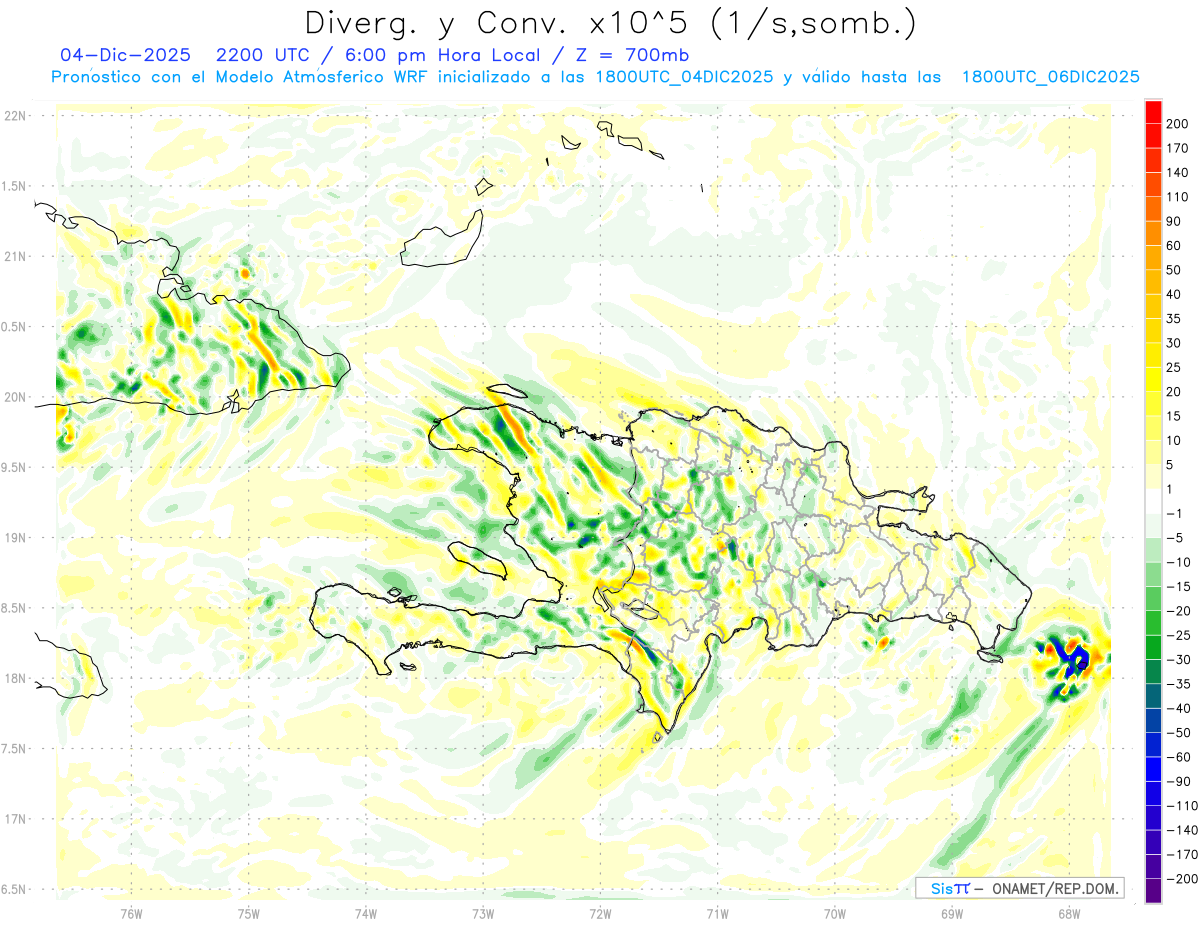
Task: Click the legend value '-60'
Action: click(1181, 757)
